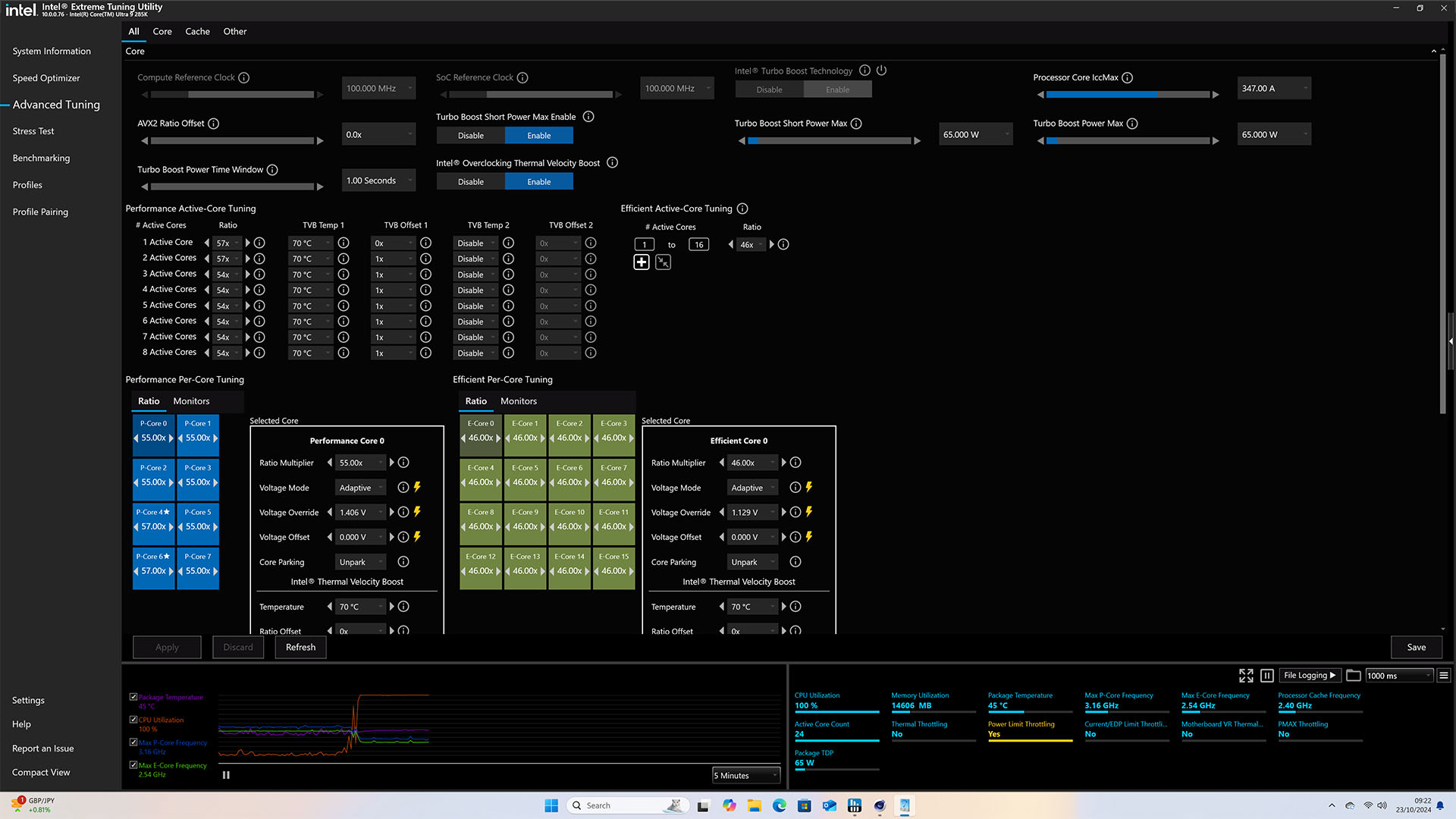Set Intel Turbo Boost Technology to Enable

pos(837,89)
